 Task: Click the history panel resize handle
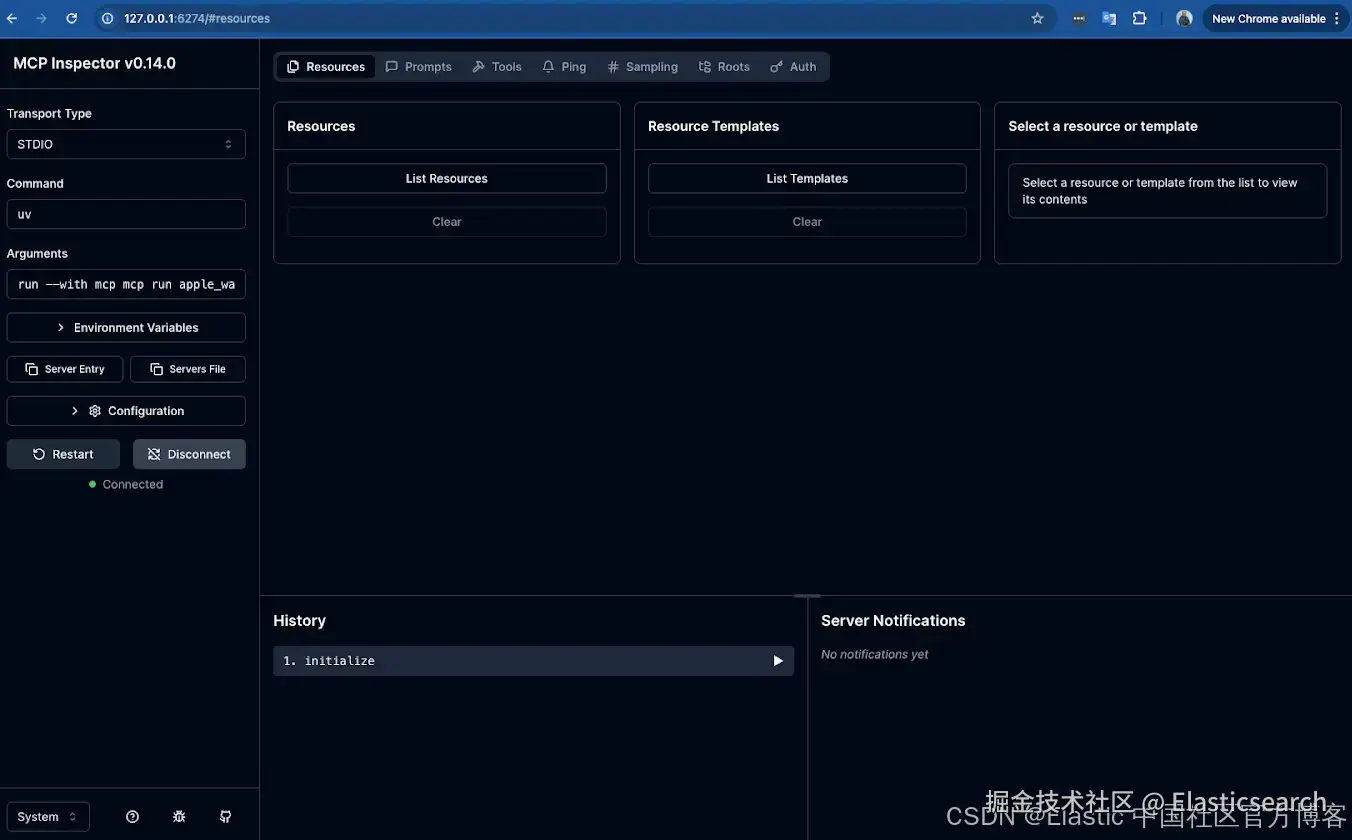click(x=807, y=596)
